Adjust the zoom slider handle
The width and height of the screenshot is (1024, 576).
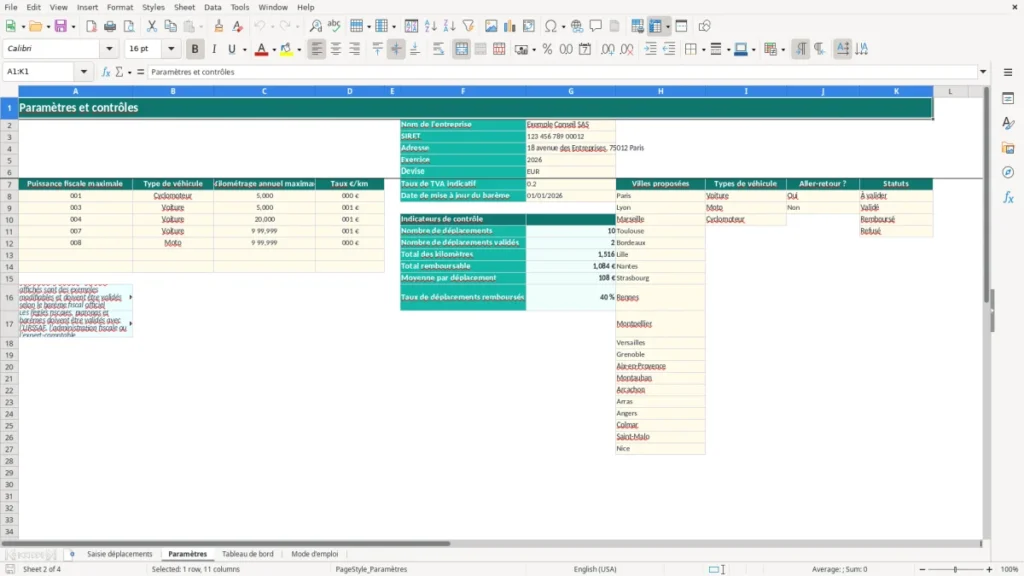pyautogui.click(x=955, y=569)
